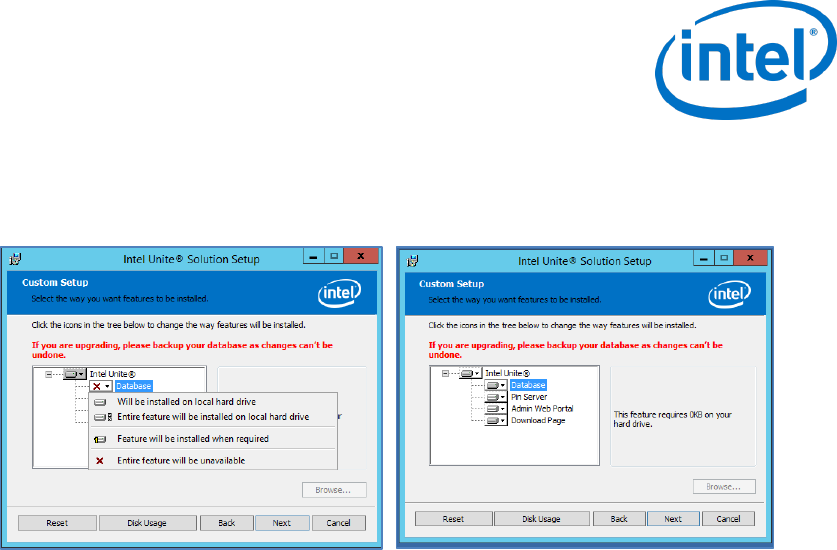Collapse Intel Unite tree in left window

tap(49, 374)
